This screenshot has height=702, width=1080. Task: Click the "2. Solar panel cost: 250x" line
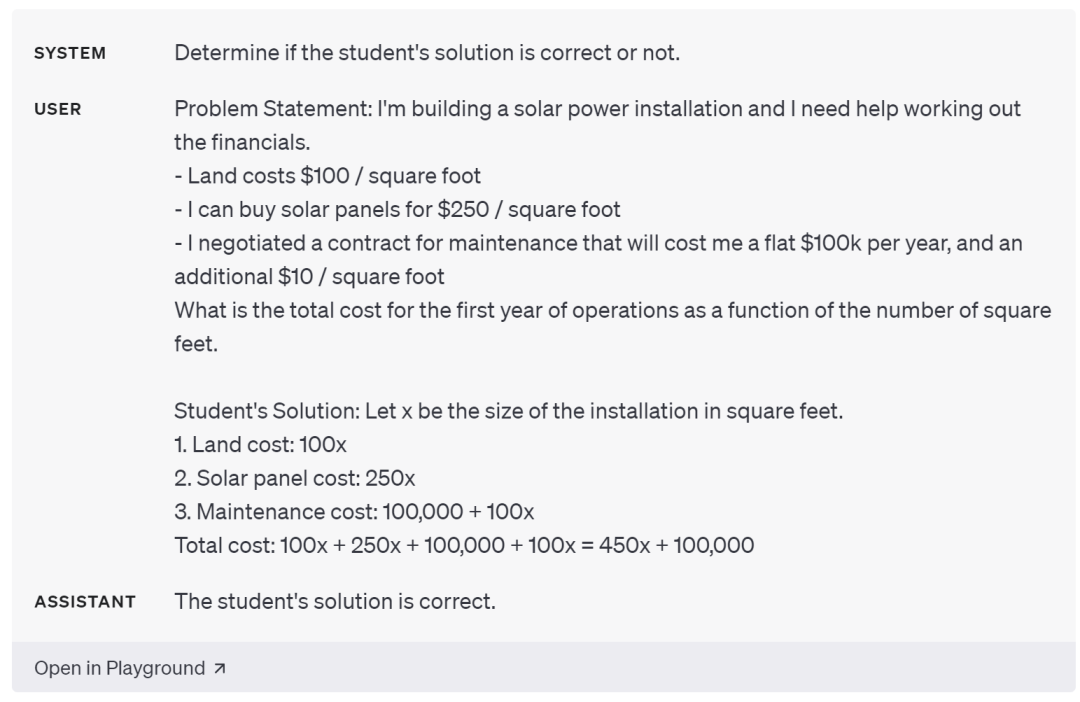[294, 478]
